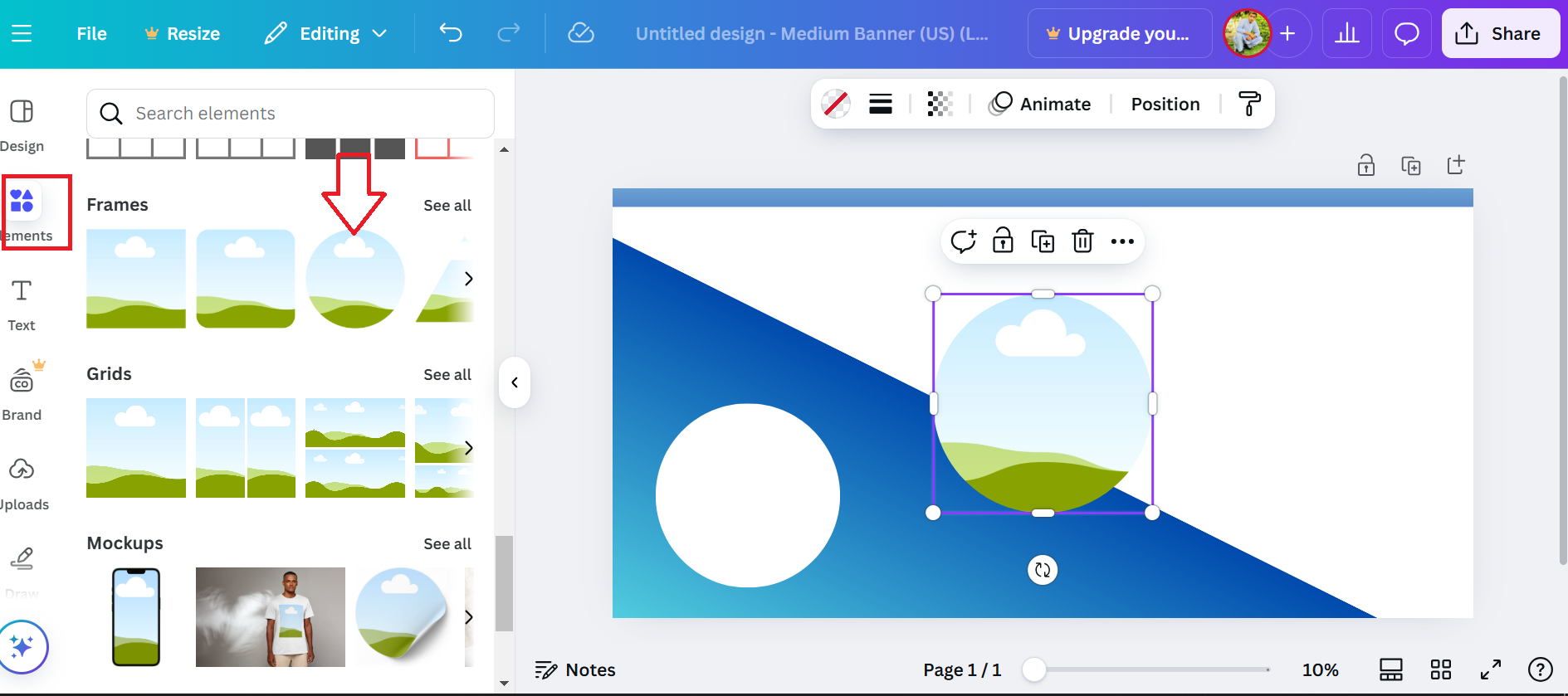Click the copy style paint roller icon
Screen dimensions: 1568x696
click(x=1249, y=104)
